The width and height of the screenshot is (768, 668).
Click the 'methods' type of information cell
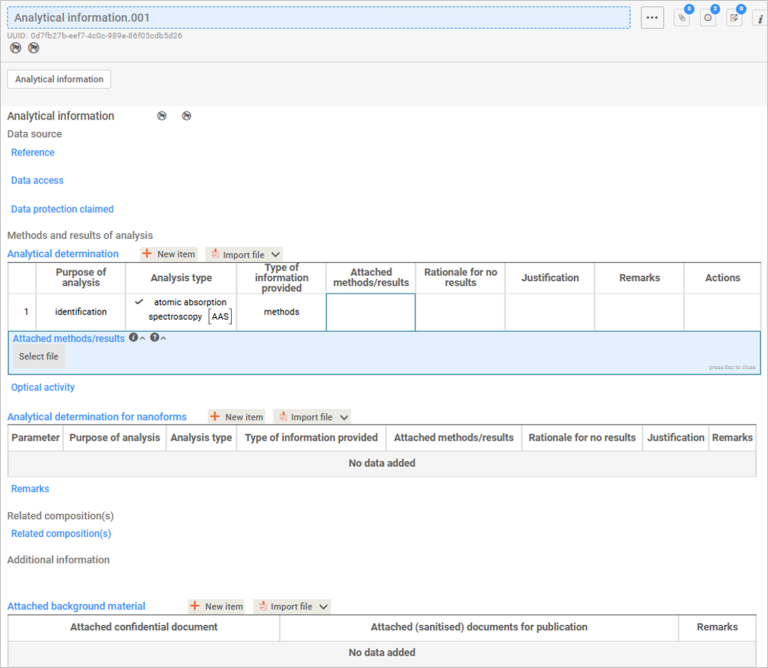tap(282, 312)
